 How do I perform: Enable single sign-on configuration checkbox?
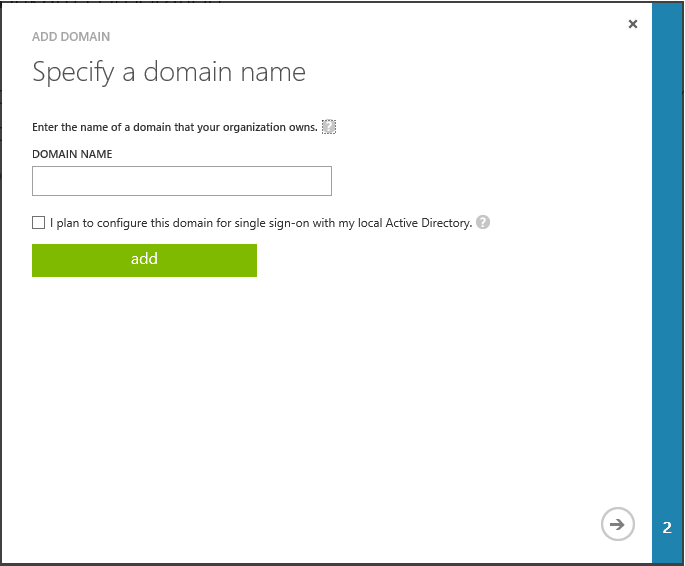pyautogui.click(x=39, y=223)
